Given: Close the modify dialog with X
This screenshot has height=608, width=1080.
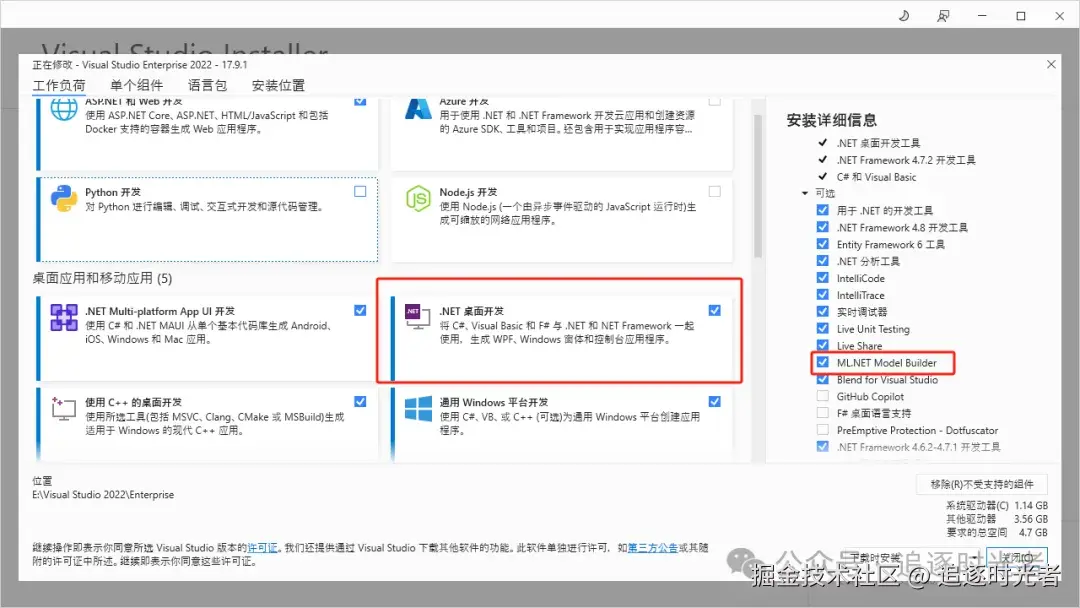Looking at the screenshot, I should pos(1051,64).
